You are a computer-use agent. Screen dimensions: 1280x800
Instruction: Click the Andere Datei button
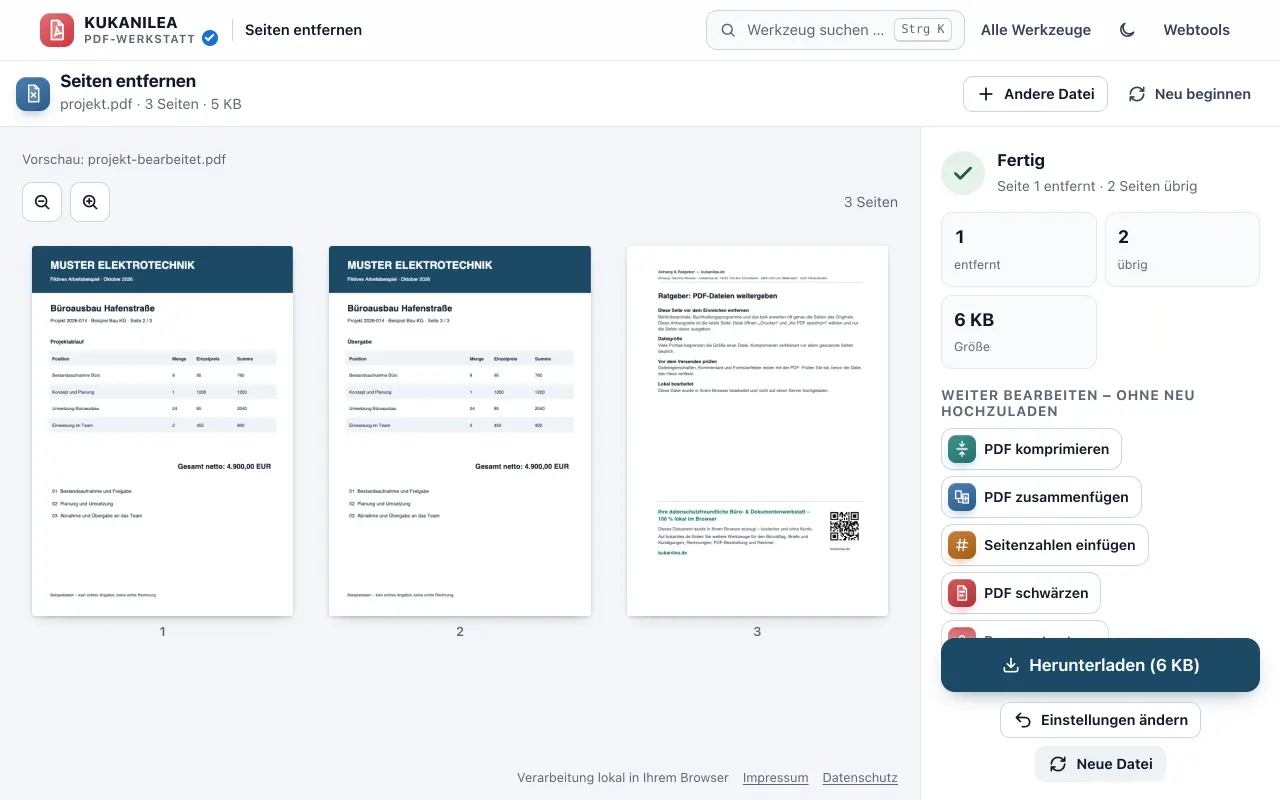[1035, 94]
